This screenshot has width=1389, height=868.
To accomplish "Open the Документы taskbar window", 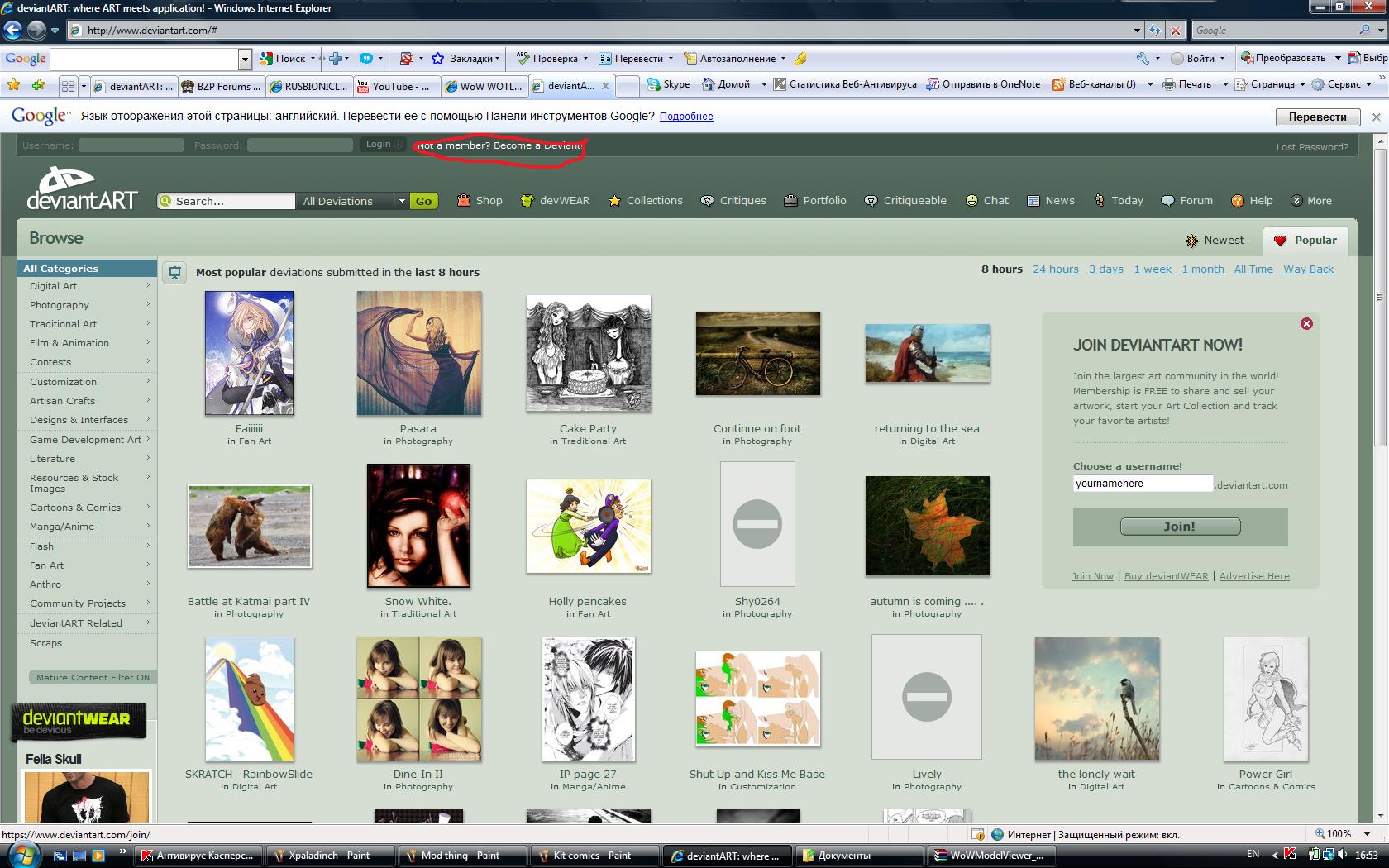I will [x=859, y=856].
